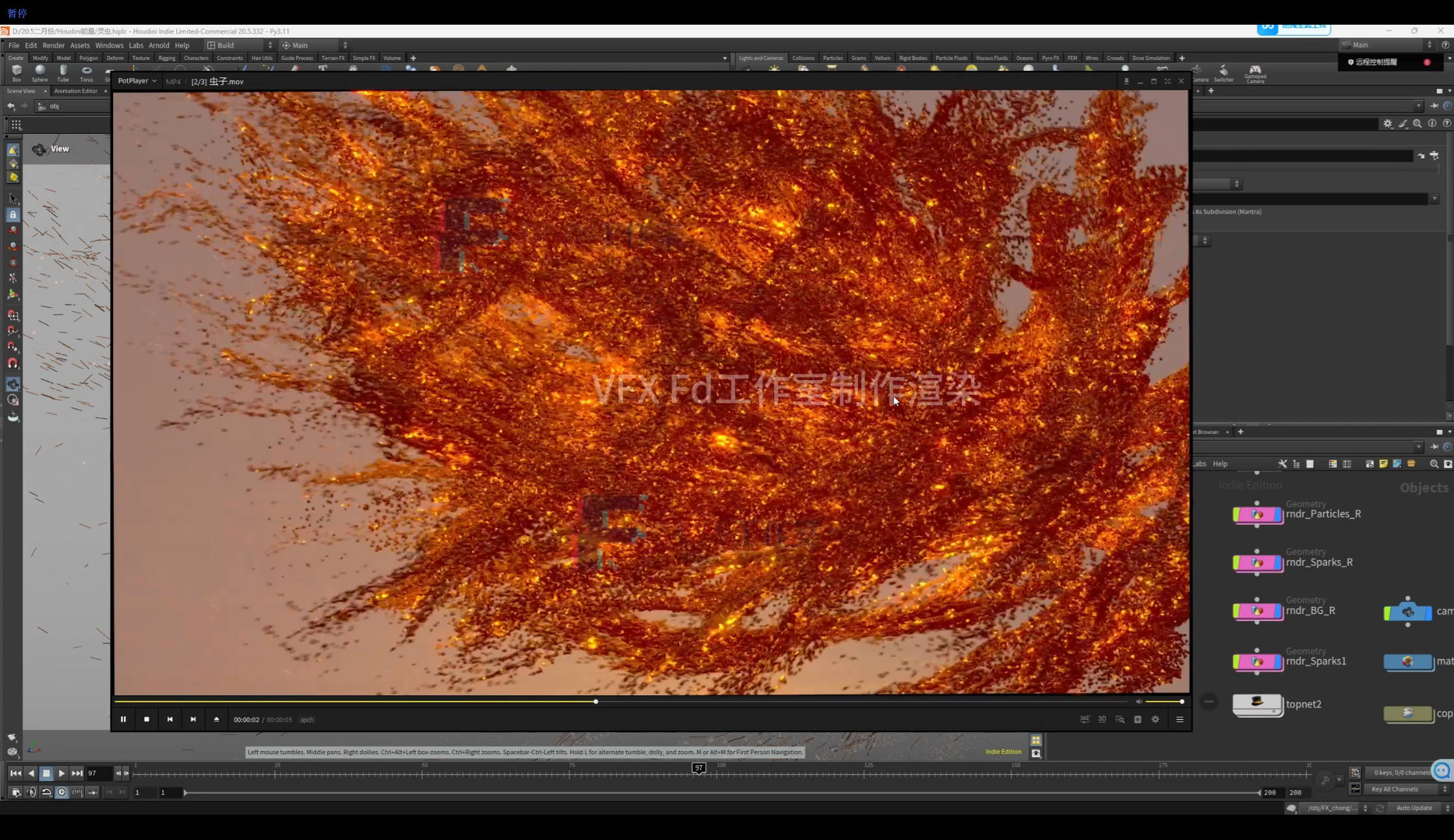Click the video progress slider in PotPlayer
The height and width of the screenshot is (840, 1454).
click(595, 702)
